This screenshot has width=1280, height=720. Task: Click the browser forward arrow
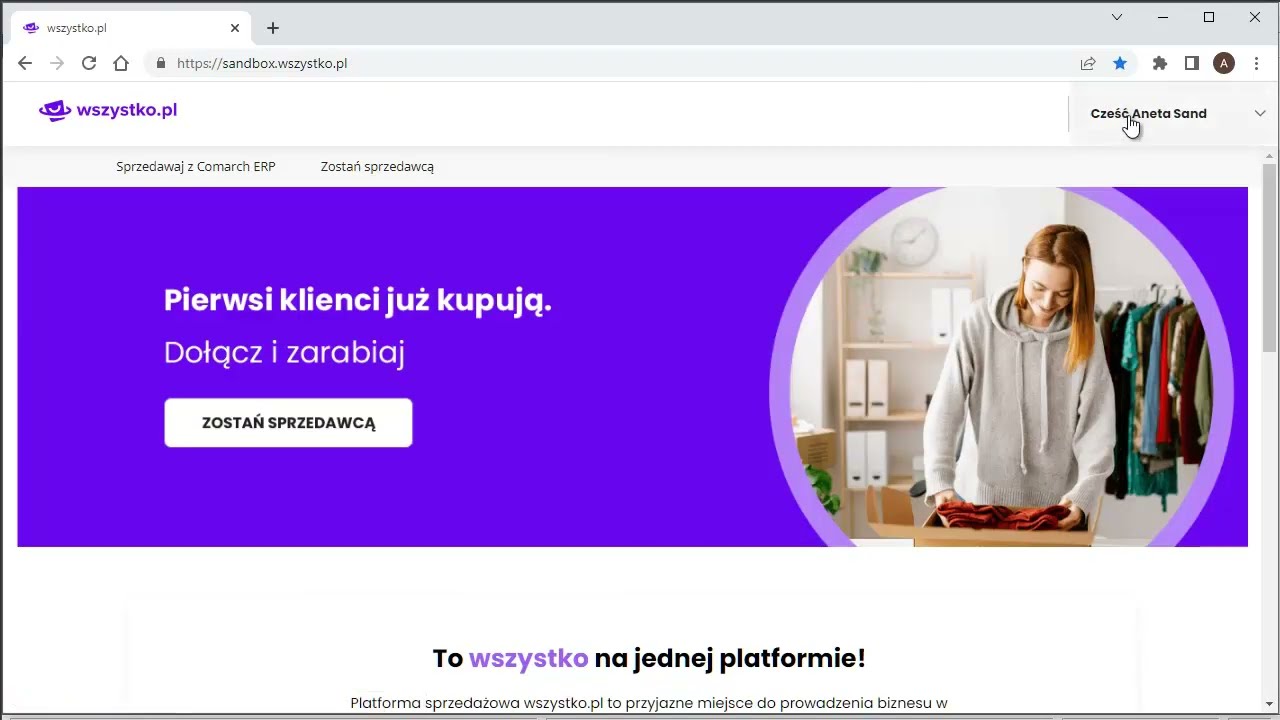57,63
